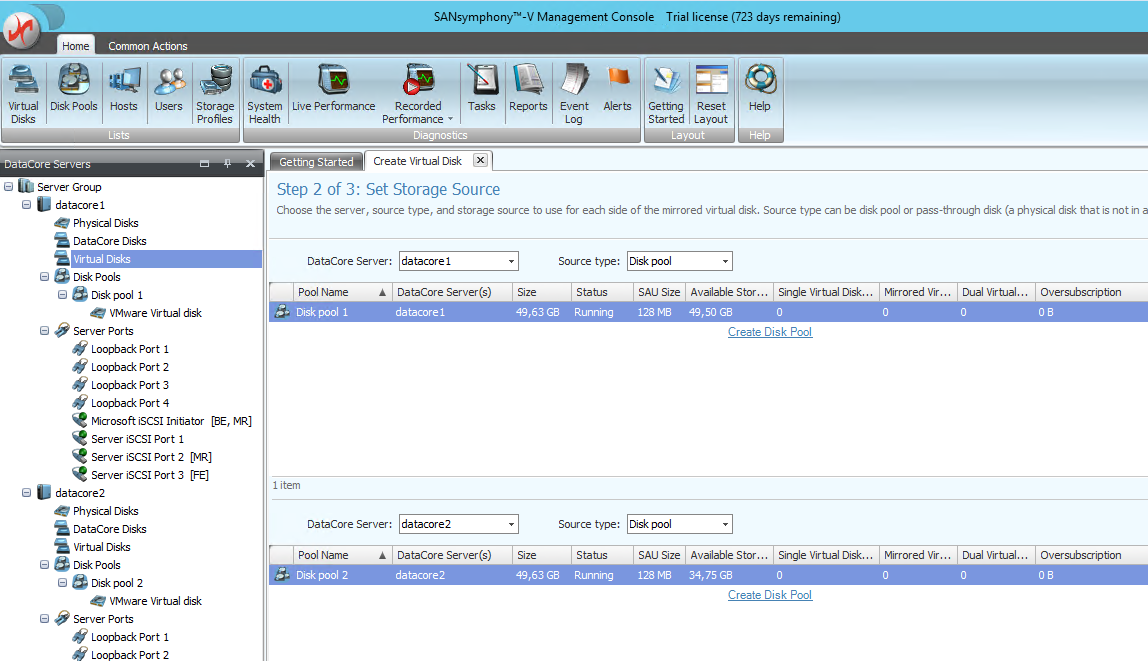Viewport: 1148px width, 661px height.
Task: Collapse Disk Pools under datacore1
Action: 45,277
